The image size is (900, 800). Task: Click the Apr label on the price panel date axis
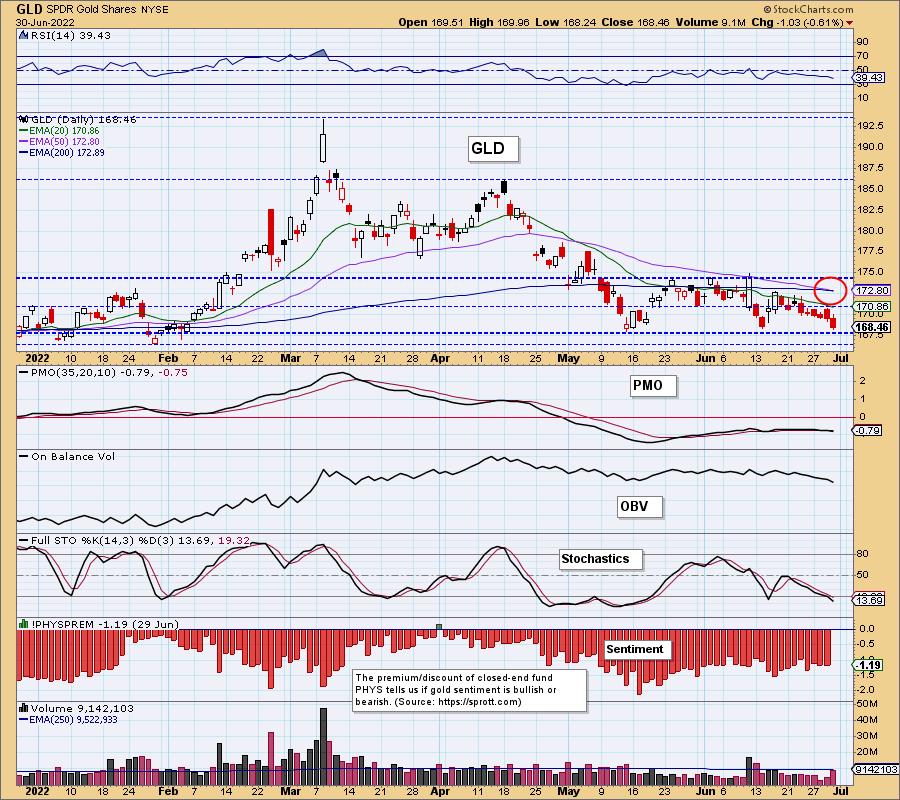click(440, 358)
